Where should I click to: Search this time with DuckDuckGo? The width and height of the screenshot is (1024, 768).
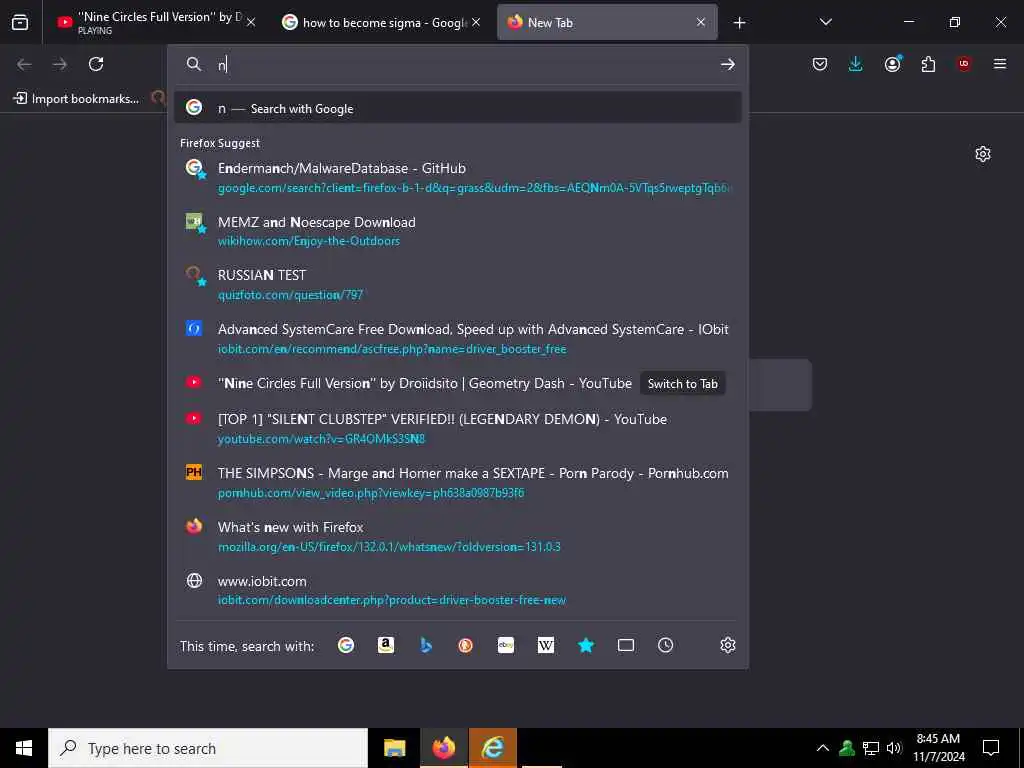466,645
